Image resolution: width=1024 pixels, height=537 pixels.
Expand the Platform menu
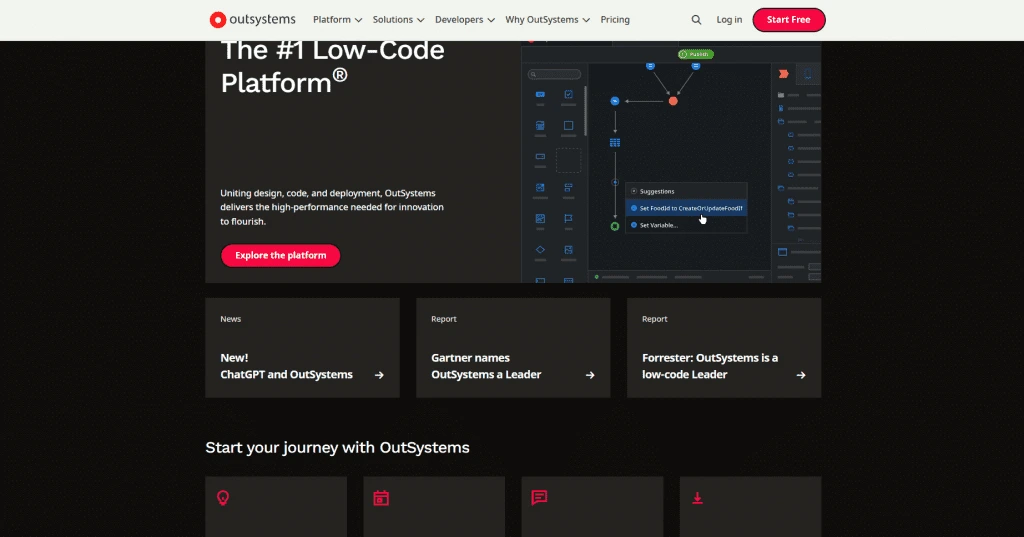pyautogui.click(x=337, y=20)
